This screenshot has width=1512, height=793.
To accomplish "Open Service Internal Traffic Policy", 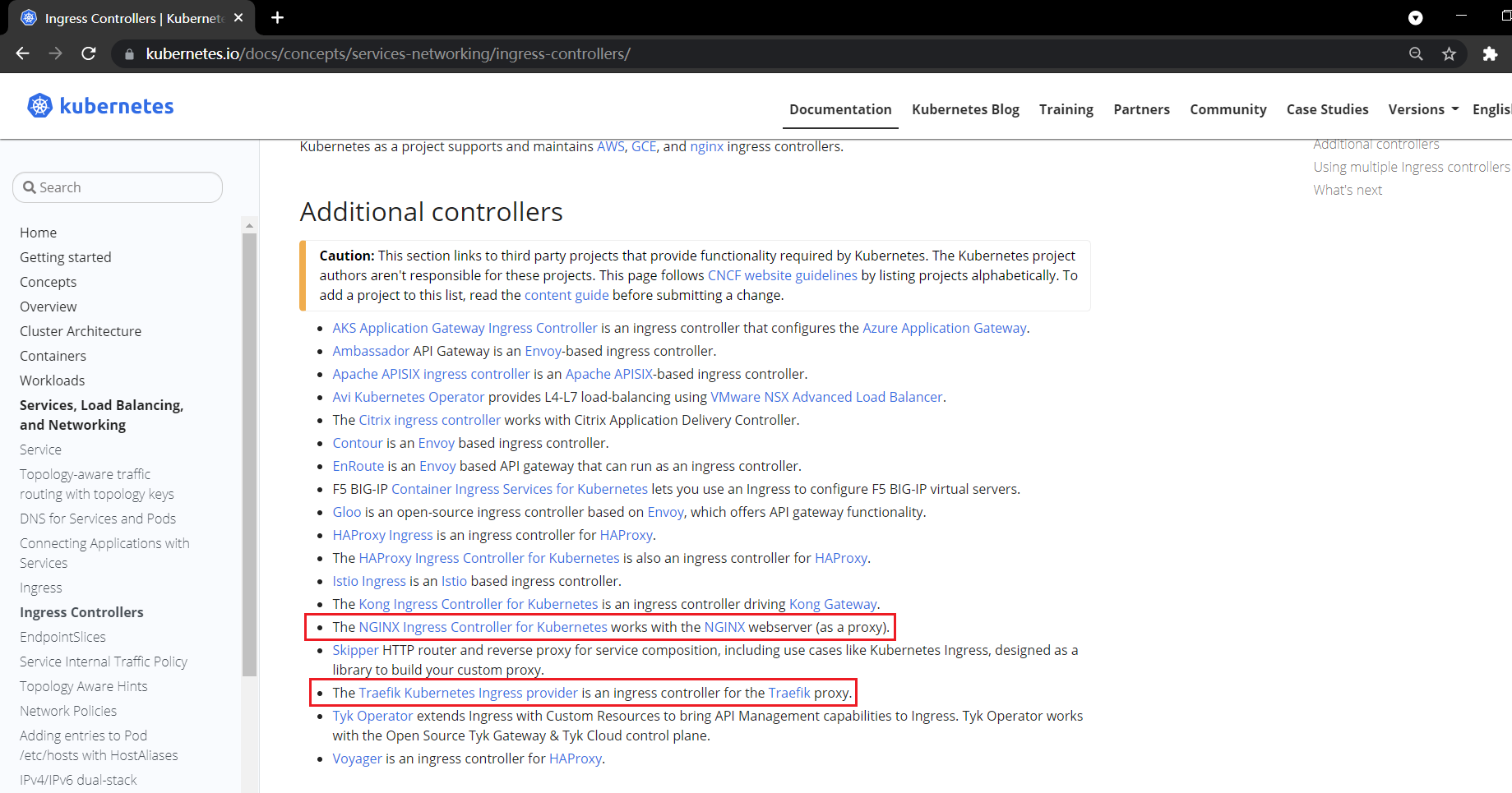I will [x=104, y=662].
